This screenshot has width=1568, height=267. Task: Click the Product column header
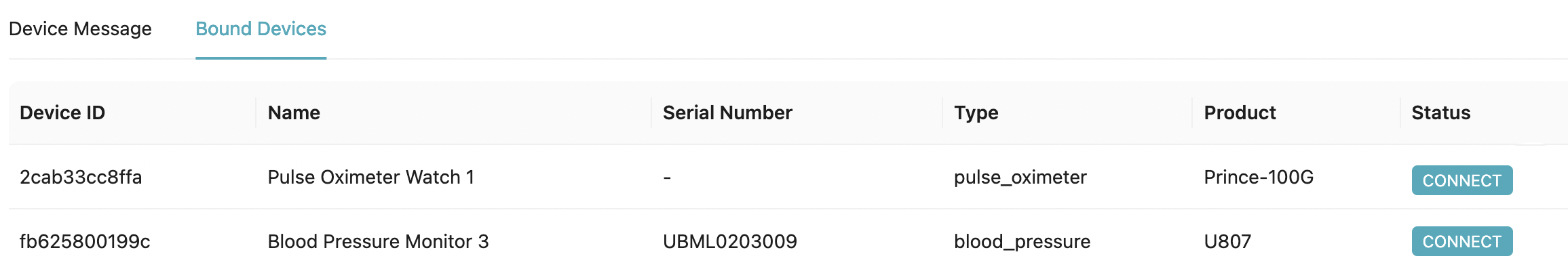pos(1240,112)
